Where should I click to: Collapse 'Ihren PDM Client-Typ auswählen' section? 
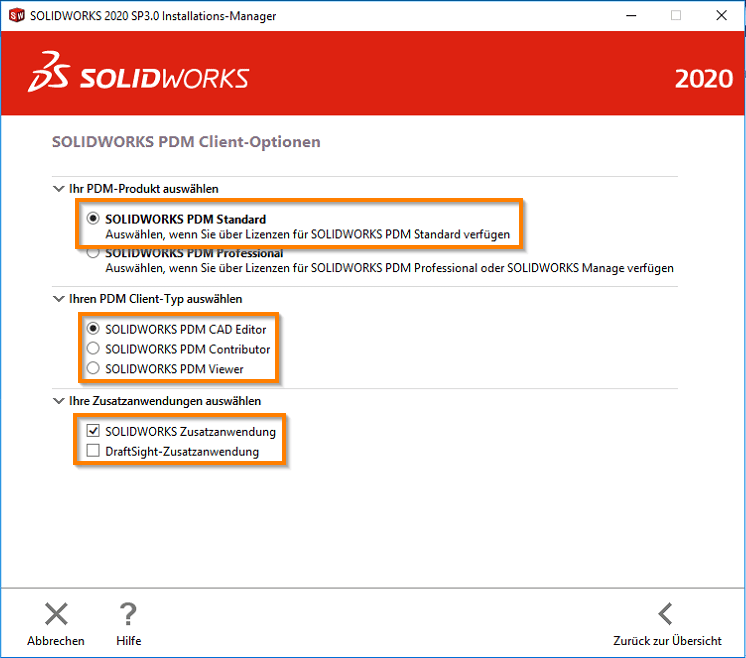pyautogui.click(x=59, y=299)
